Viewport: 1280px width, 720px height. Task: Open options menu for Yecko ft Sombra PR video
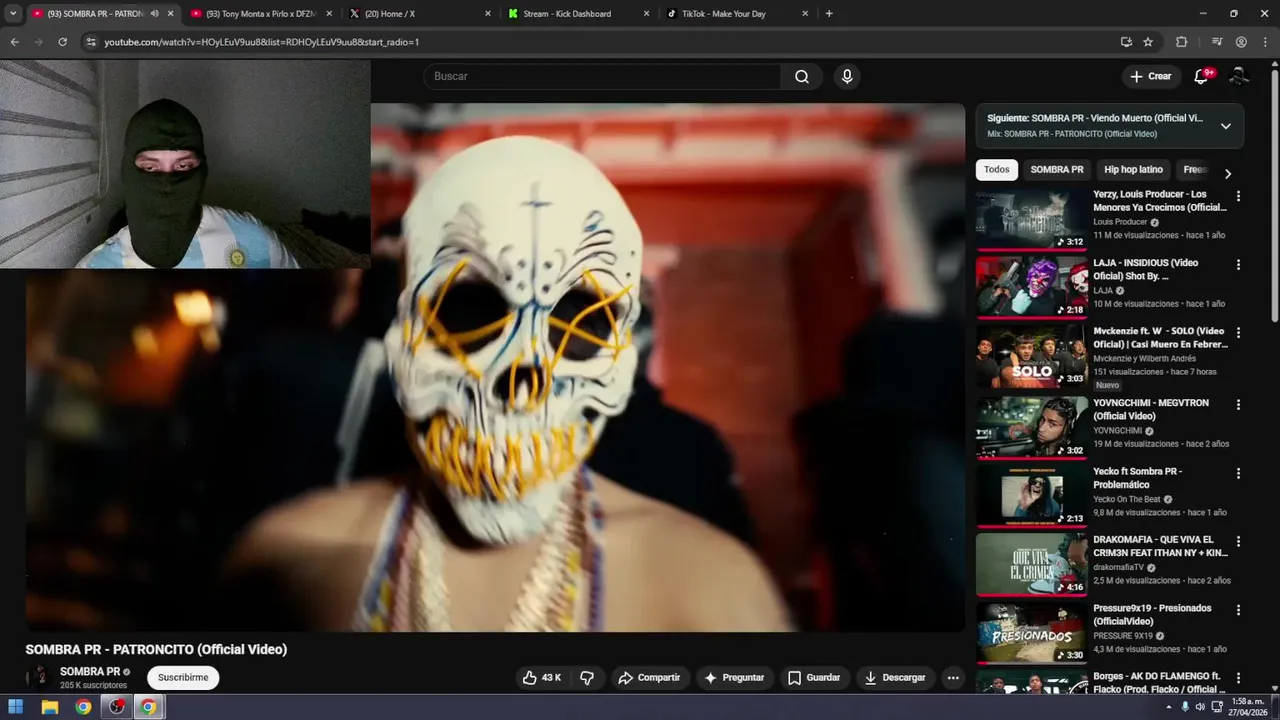pyautogui.click(x=1238, y=473)
